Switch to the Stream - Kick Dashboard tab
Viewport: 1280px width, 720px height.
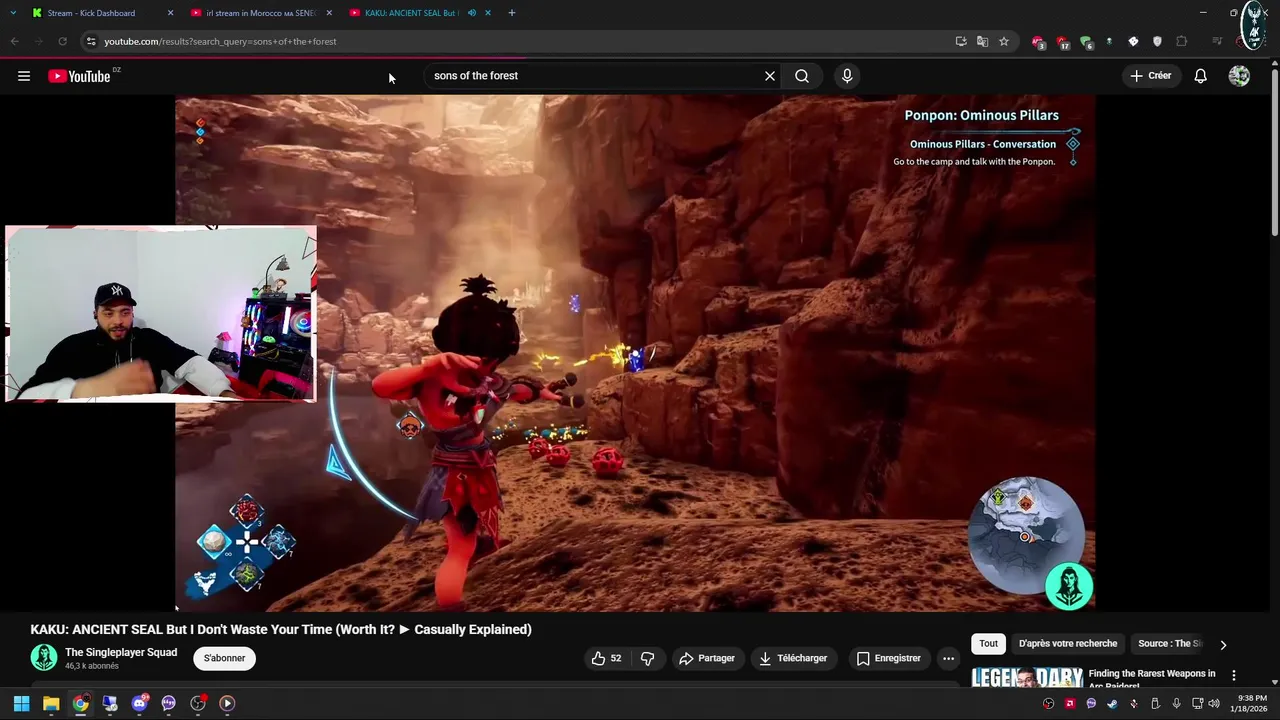coord(91,13)
